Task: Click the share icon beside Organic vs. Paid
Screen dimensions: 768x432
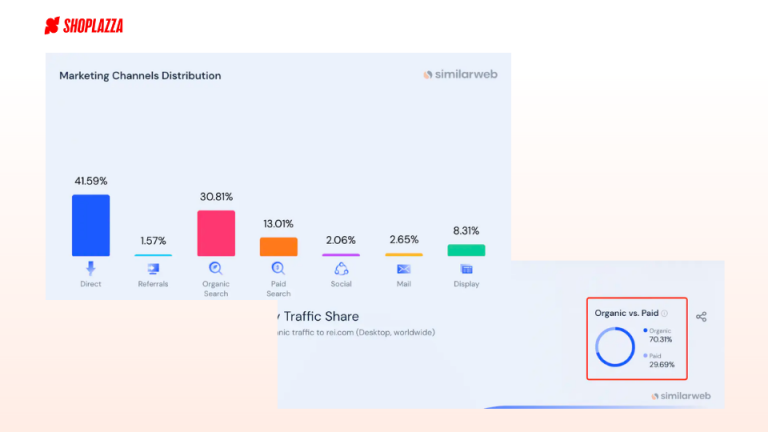Action: 701,316
